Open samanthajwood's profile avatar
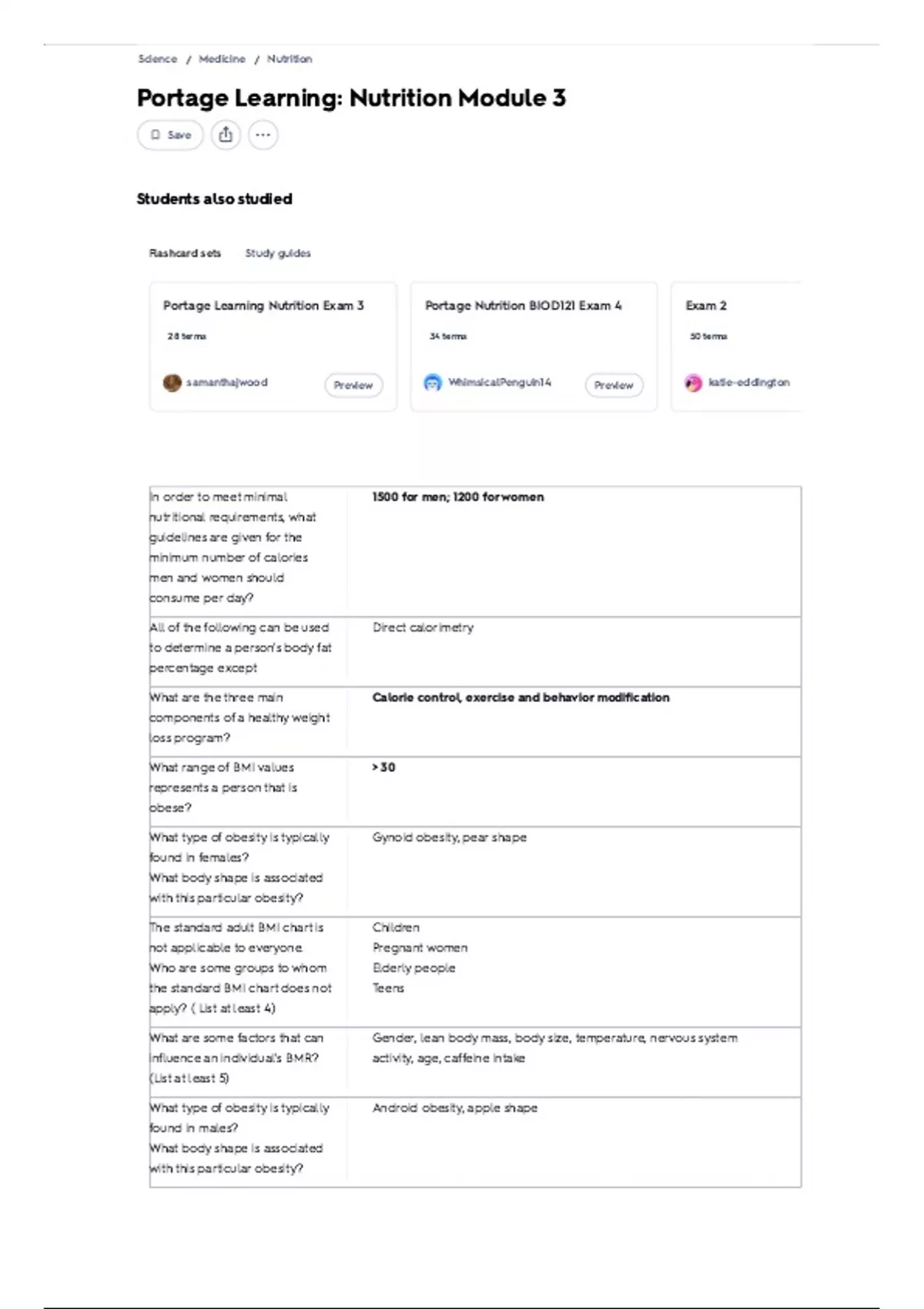Viewport: 924px width, 1309px height. pyautogui.click(x=172, y=383)
